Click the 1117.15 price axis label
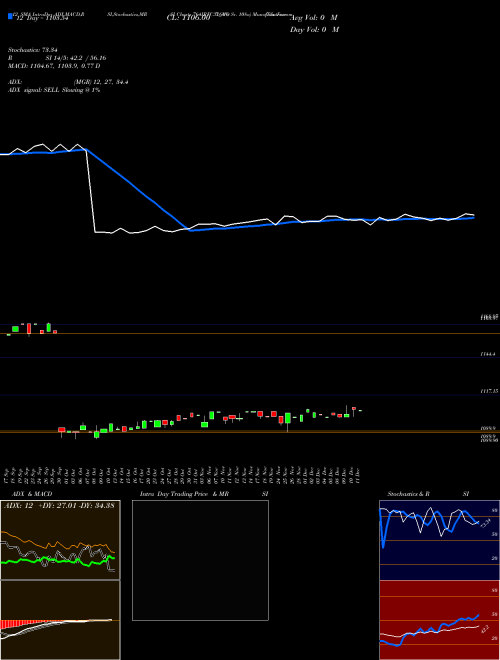Screen dimensions: 500x660 [x=489, y=391]
